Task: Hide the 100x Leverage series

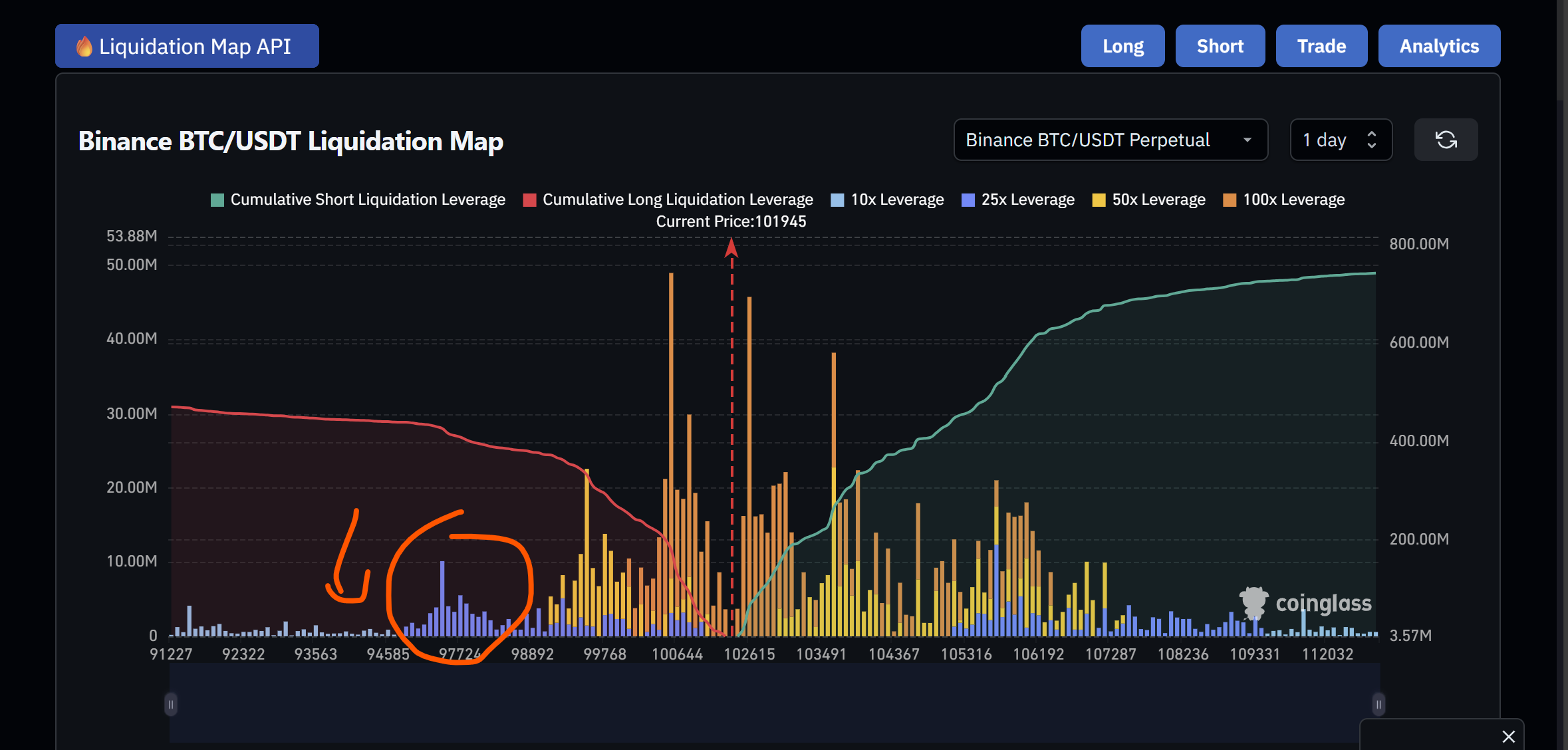Action: point(1283,200)
